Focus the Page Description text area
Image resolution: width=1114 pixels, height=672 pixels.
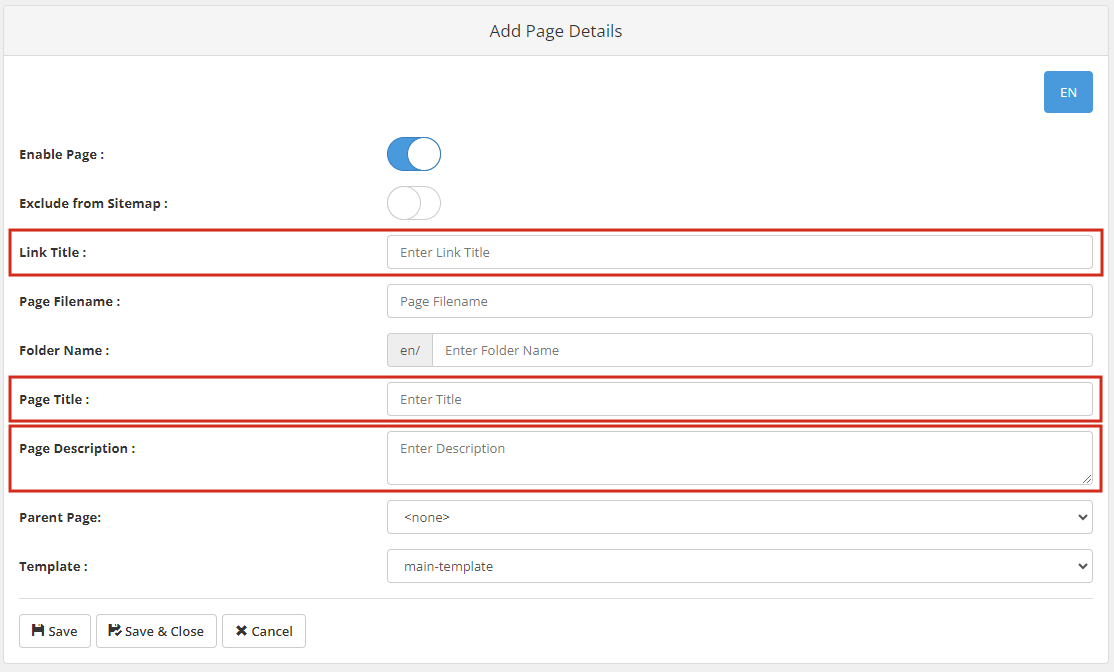pos(739,457)
